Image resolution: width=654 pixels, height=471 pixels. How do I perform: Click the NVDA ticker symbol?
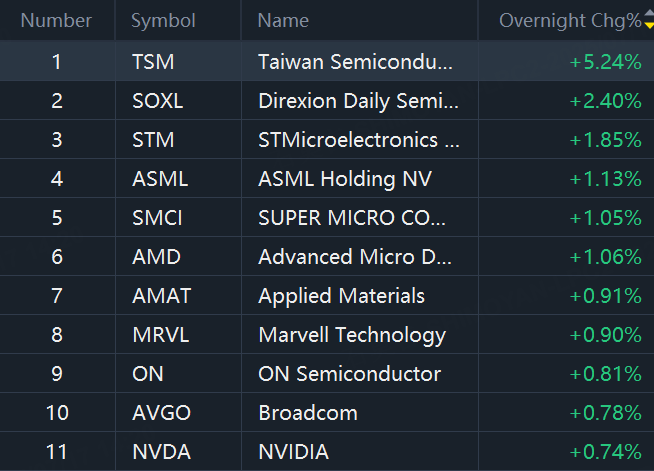coord(159,452)
